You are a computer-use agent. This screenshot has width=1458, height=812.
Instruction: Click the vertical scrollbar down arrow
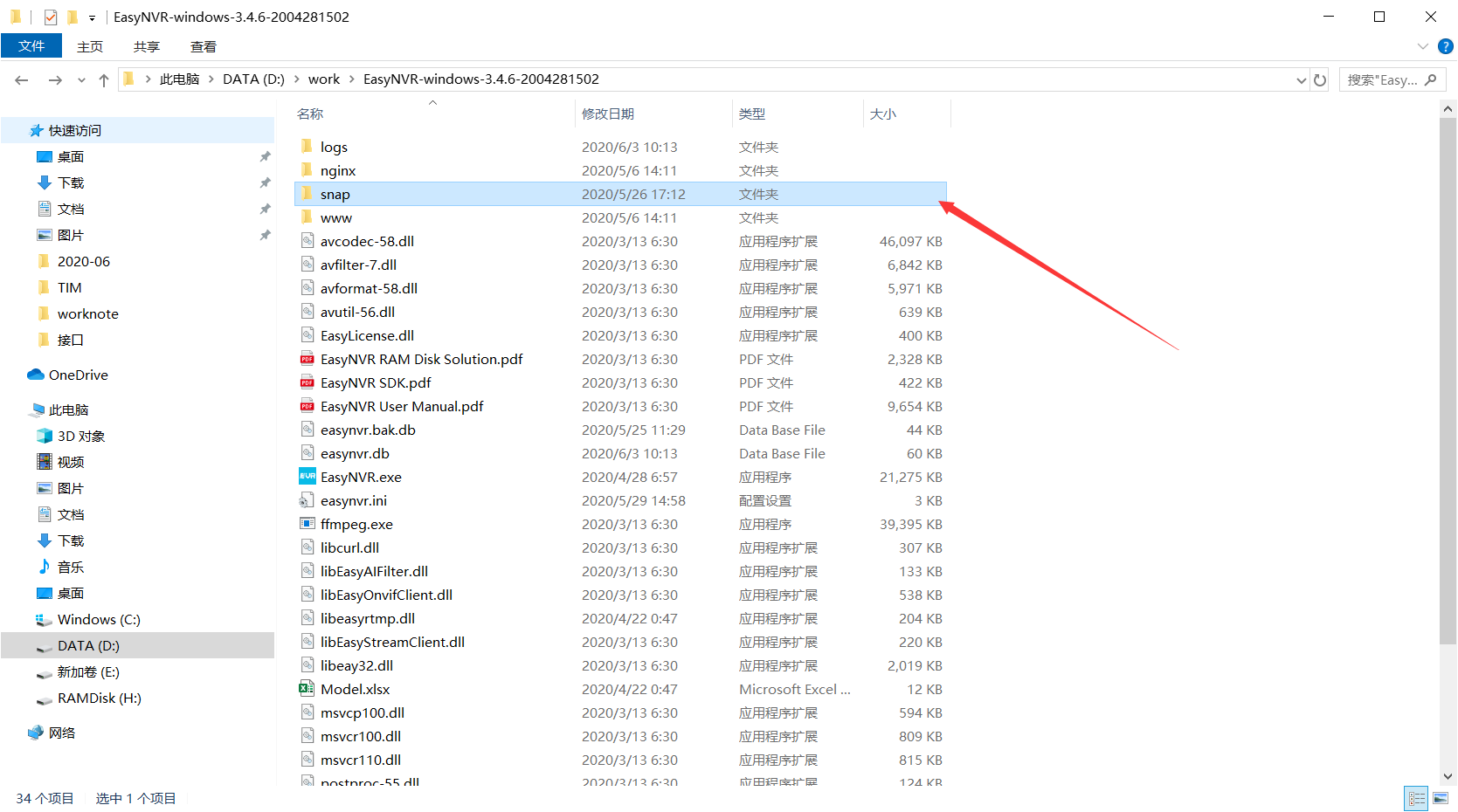click(1448, 775)
